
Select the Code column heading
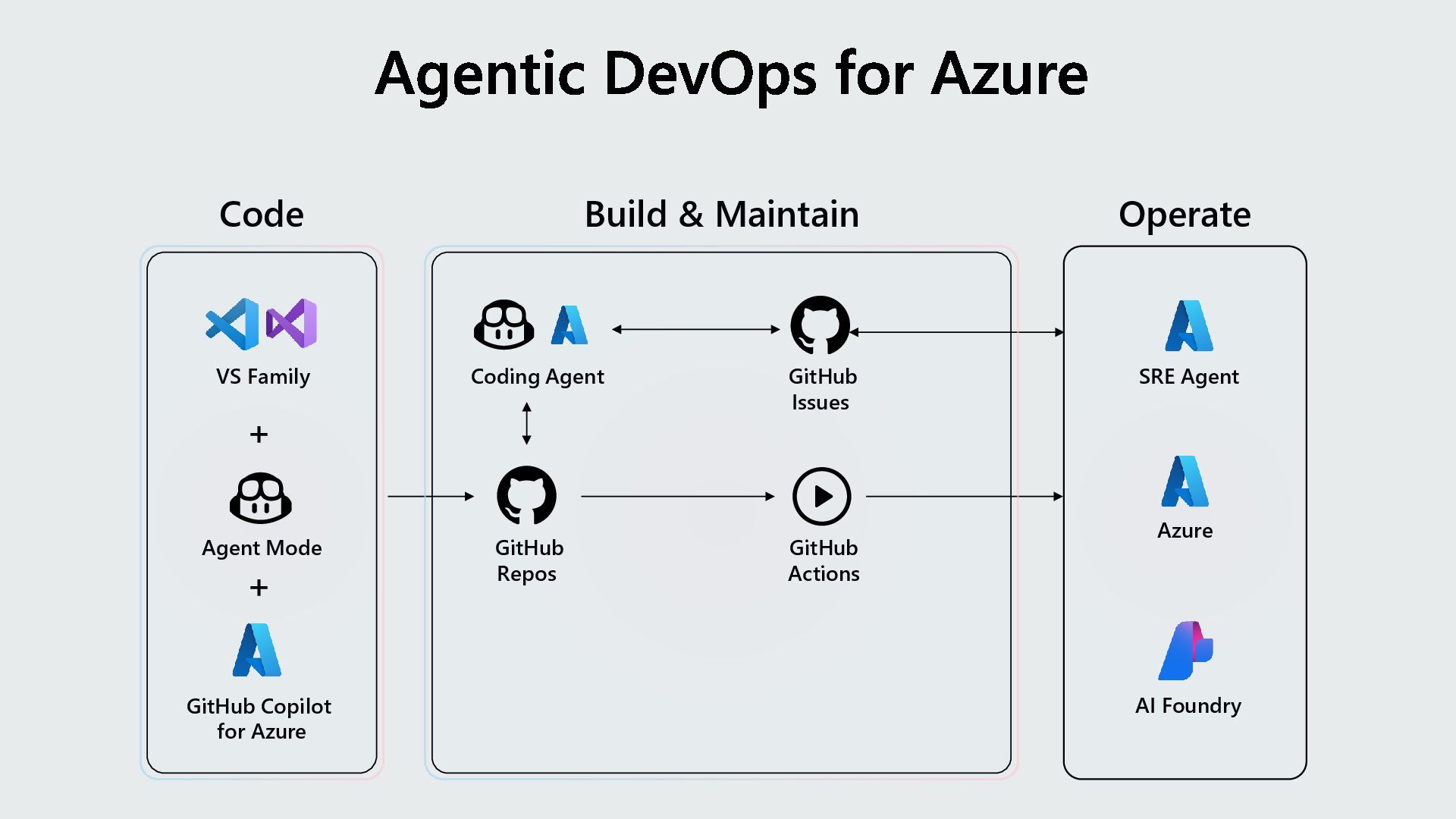(261, 215)
